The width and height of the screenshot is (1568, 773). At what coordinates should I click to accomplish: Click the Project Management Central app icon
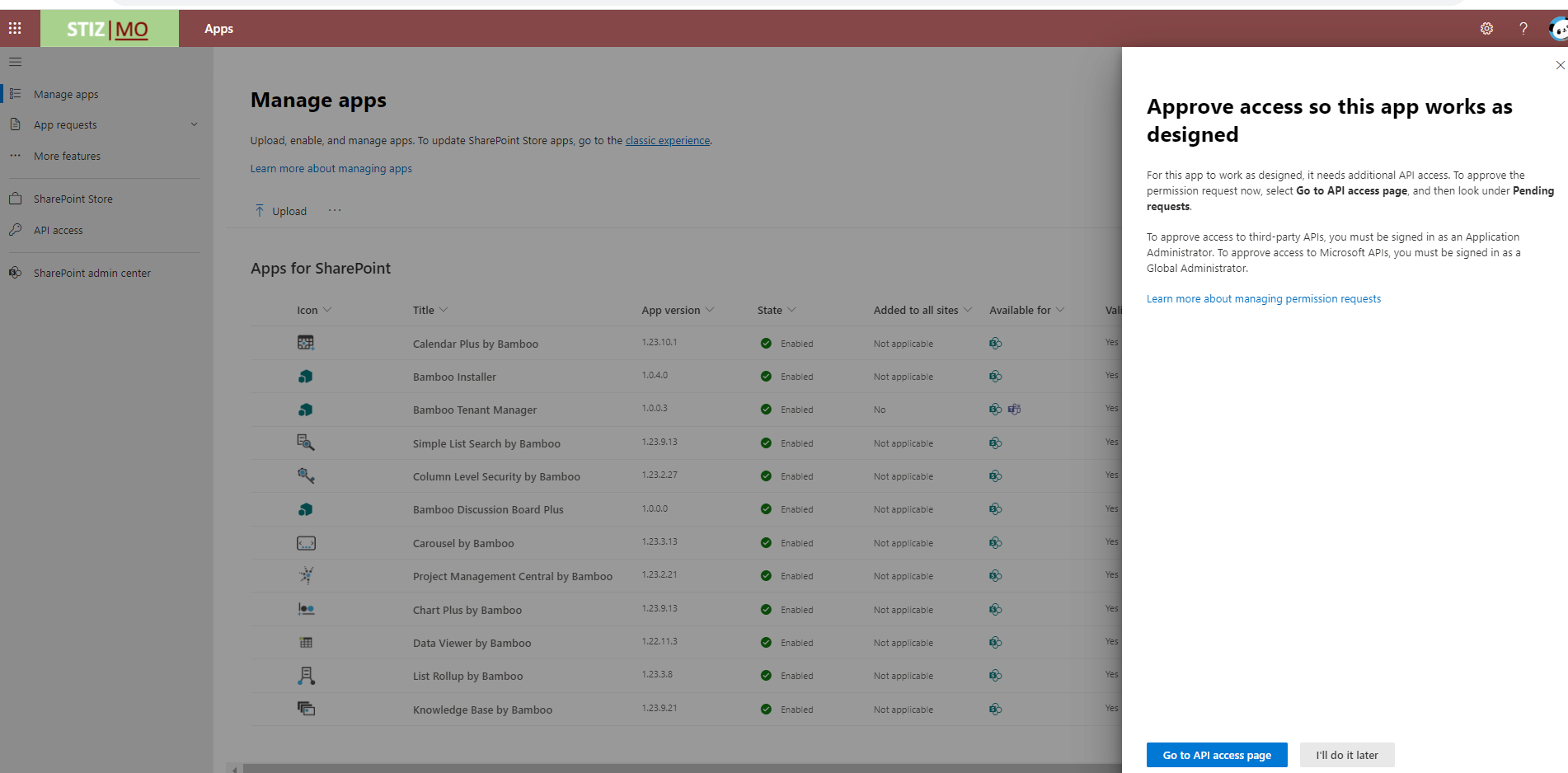[306, 575]
